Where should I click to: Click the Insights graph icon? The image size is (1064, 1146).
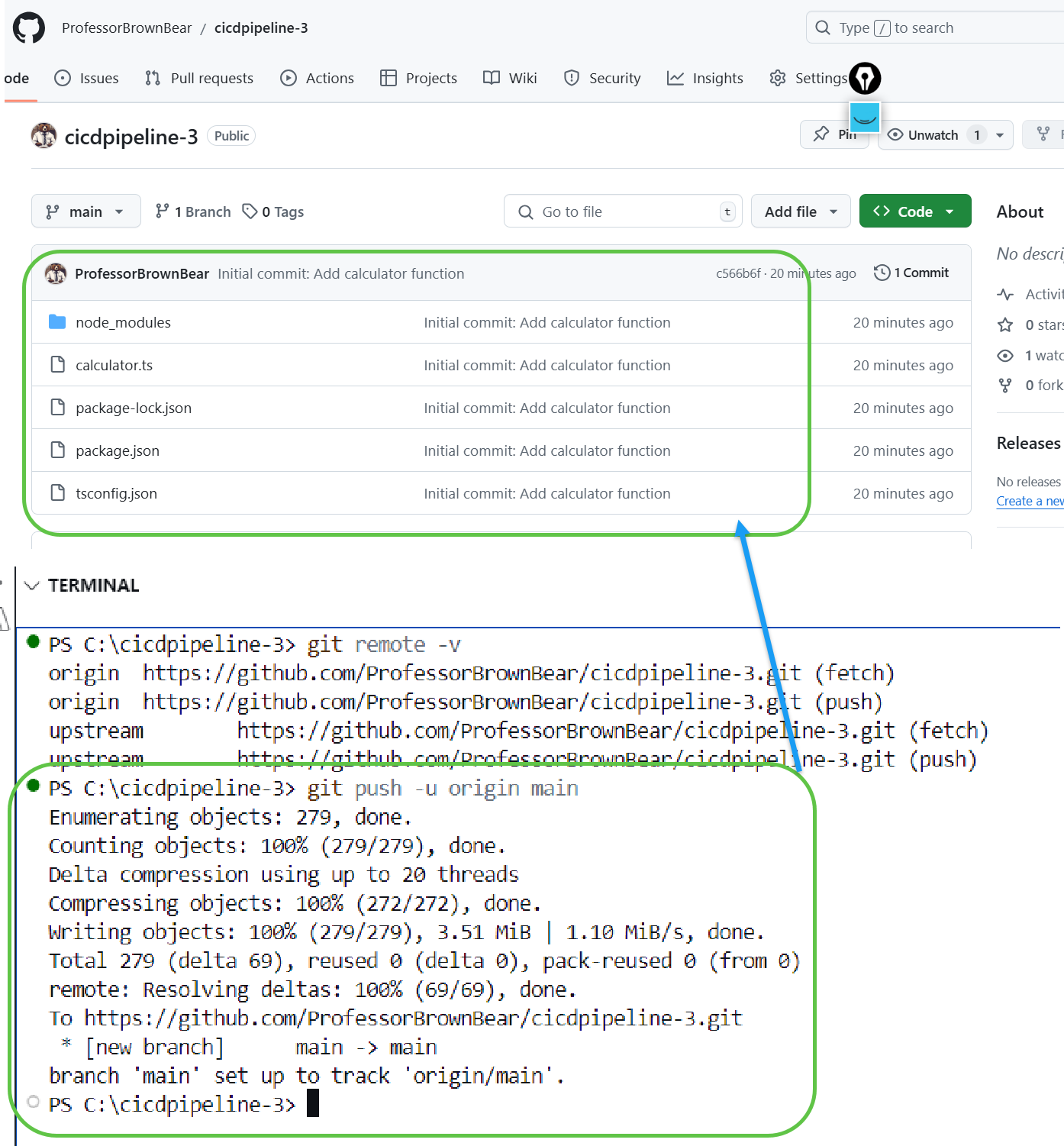pyautogui.click(x=675, y=78)
